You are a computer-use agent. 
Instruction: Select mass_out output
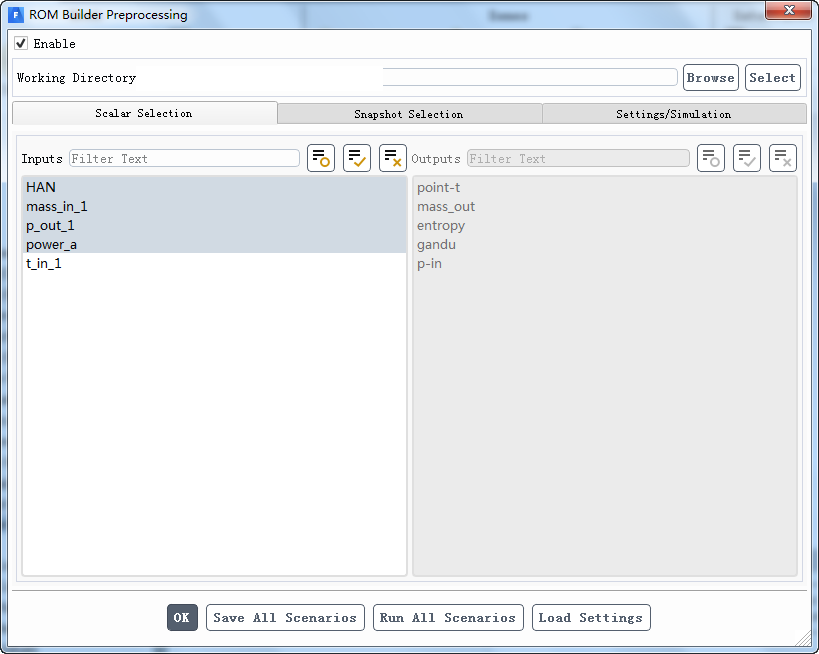(605, 206)
